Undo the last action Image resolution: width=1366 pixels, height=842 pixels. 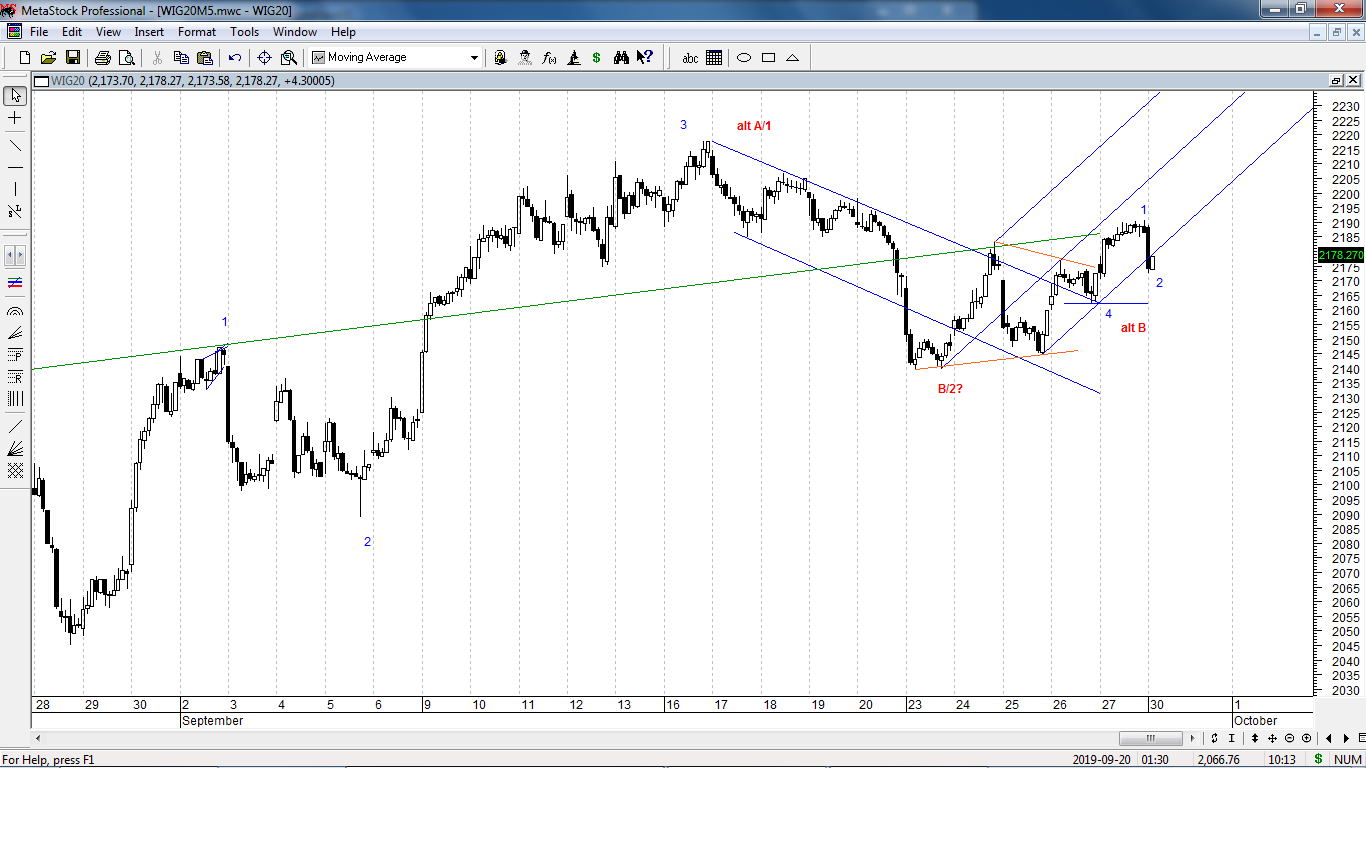[235, 58]
